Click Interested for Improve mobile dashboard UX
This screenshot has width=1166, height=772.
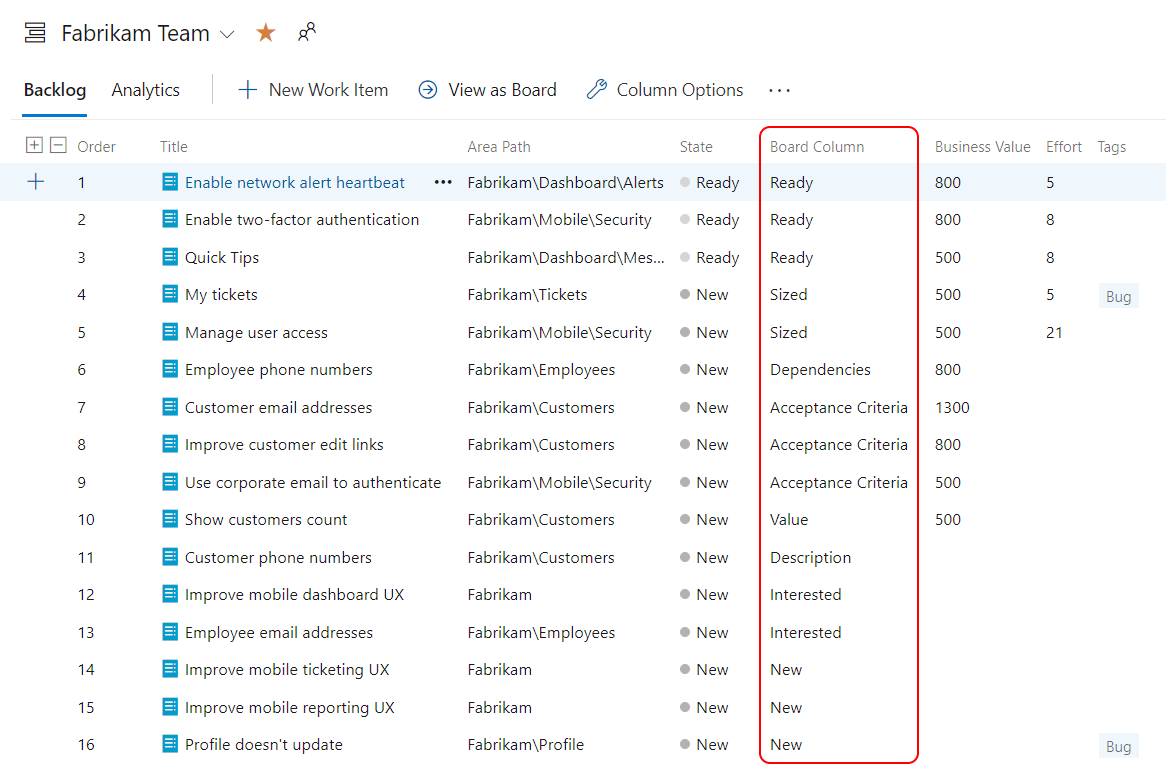[806, 595]
